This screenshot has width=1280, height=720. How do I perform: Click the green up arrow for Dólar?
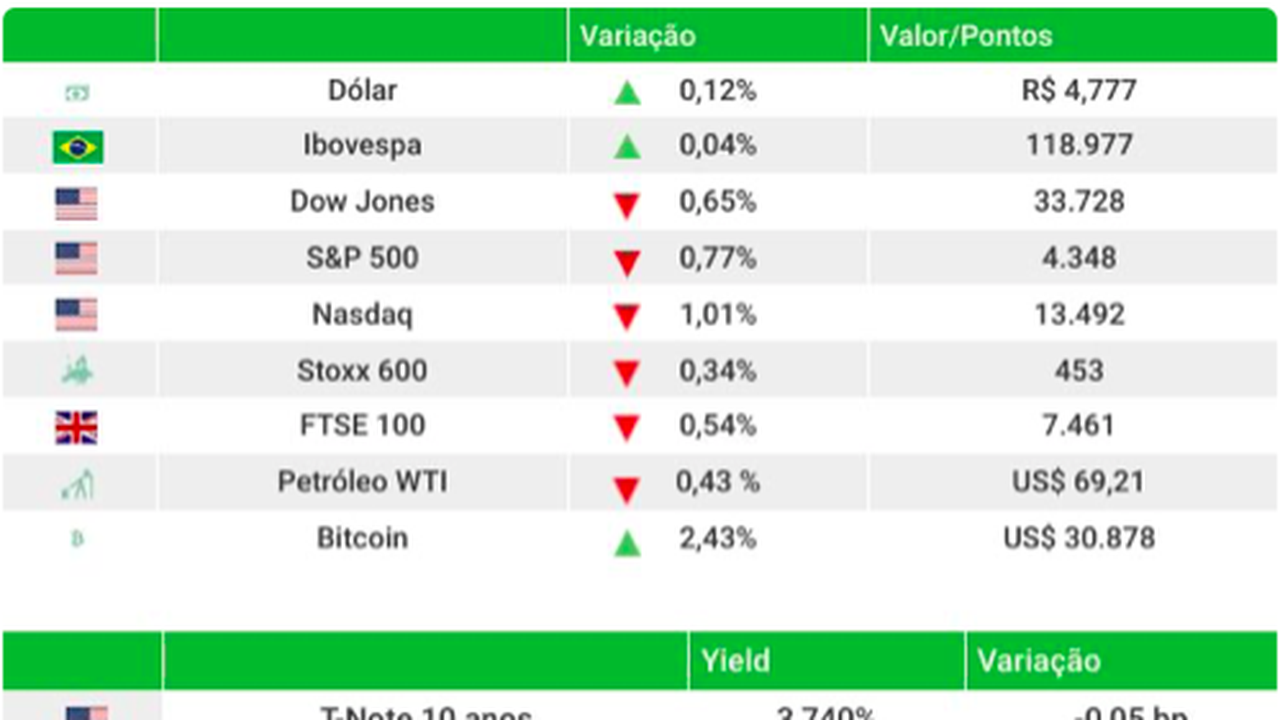tap(627, 94)
